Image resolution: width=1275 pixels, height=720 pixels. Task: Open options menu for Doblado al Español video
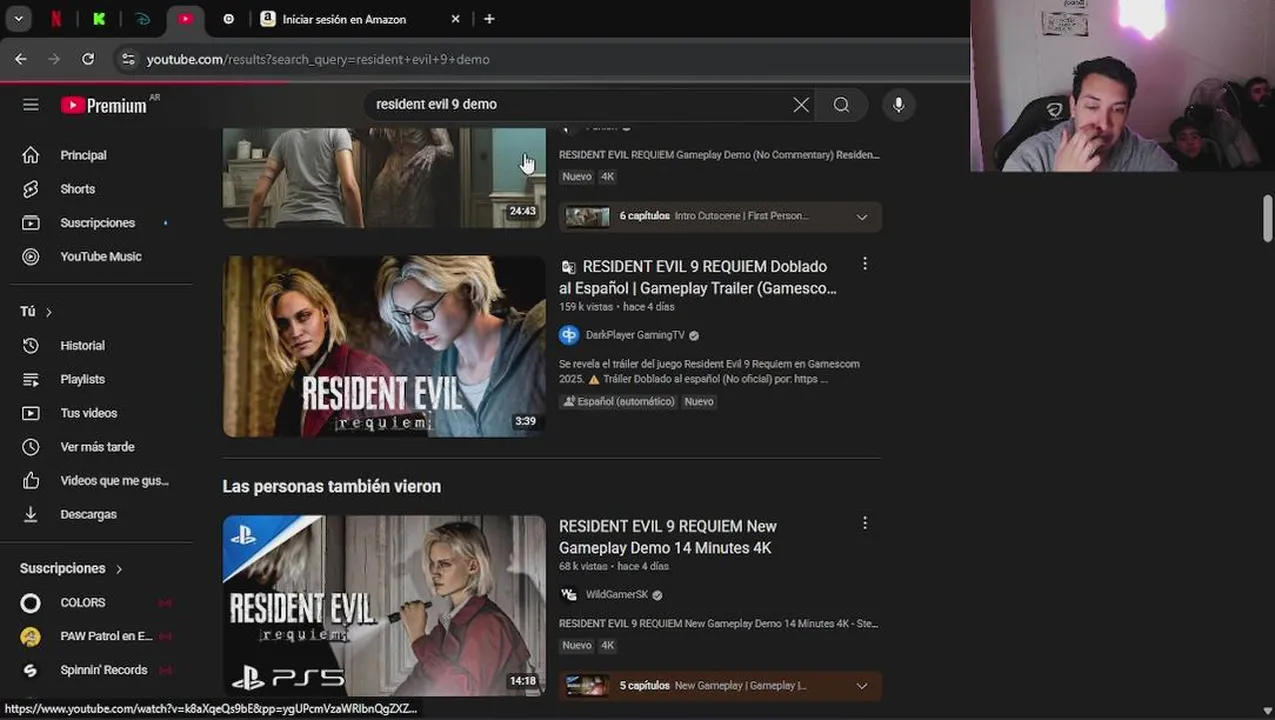864,264
